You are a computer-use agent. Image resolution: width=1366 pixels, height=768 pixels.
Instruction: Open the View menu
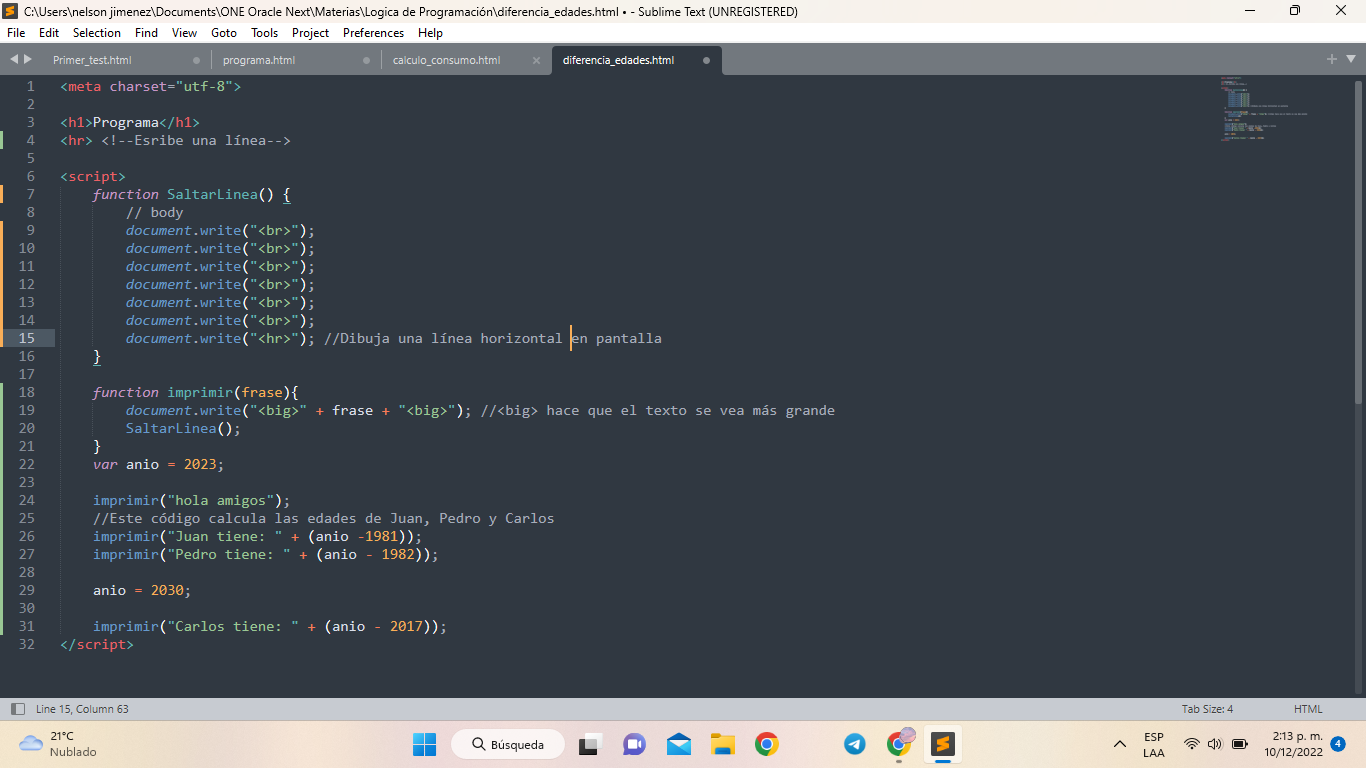pos(184,32)
